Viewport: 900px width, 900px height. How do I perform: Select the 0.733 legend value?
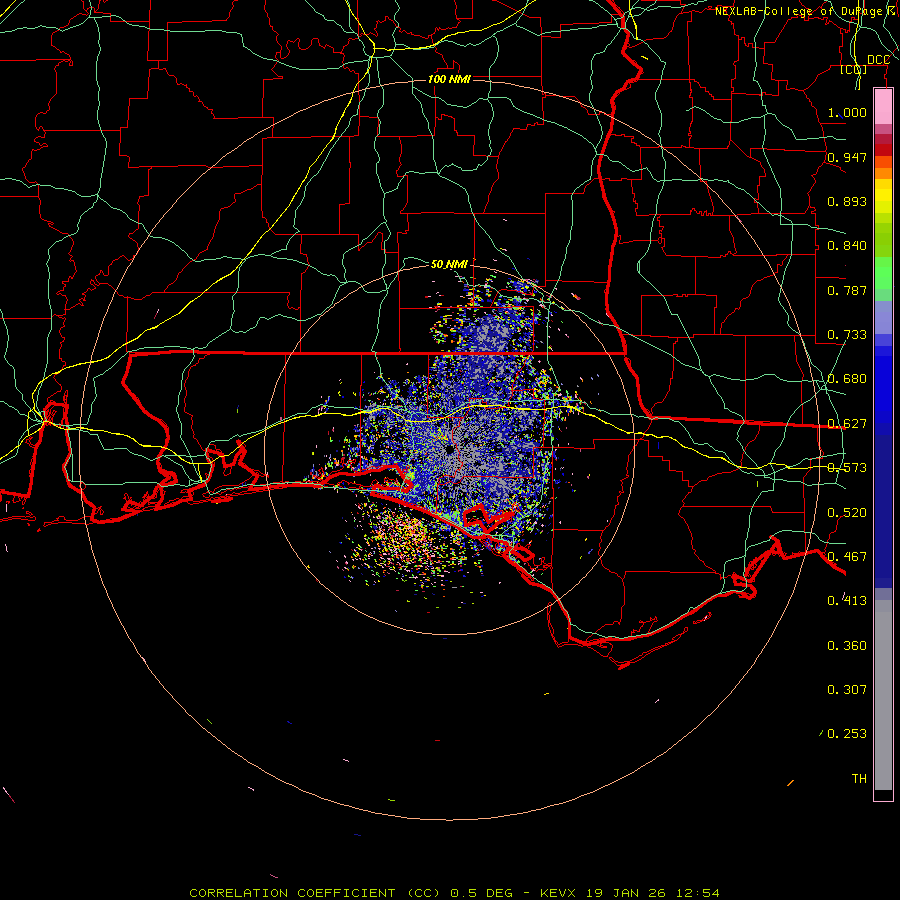[847, 335]
